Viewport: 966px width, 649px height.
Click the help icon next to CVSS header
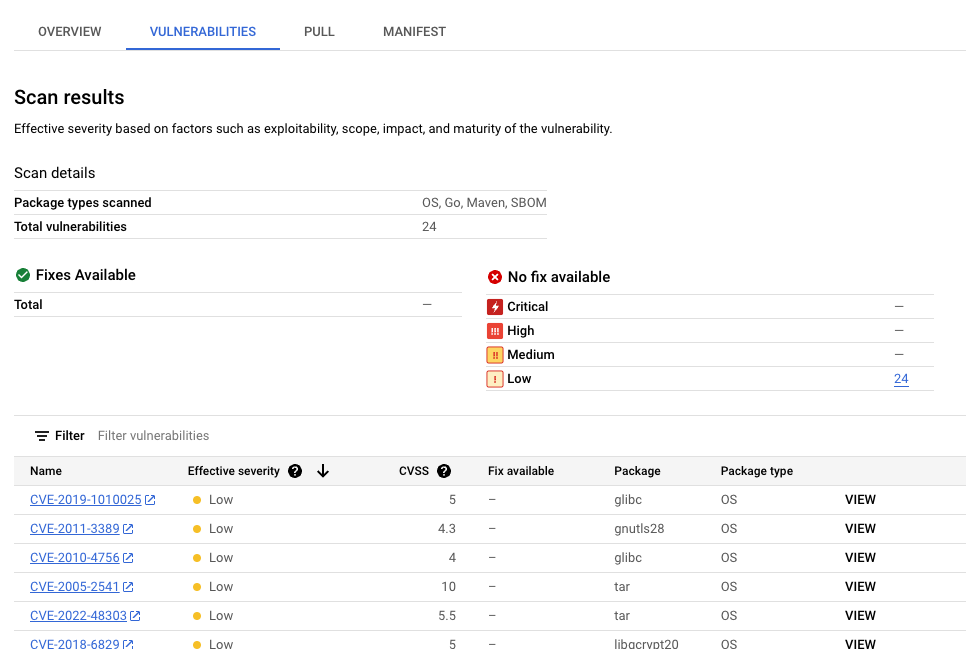click(443, 470)
